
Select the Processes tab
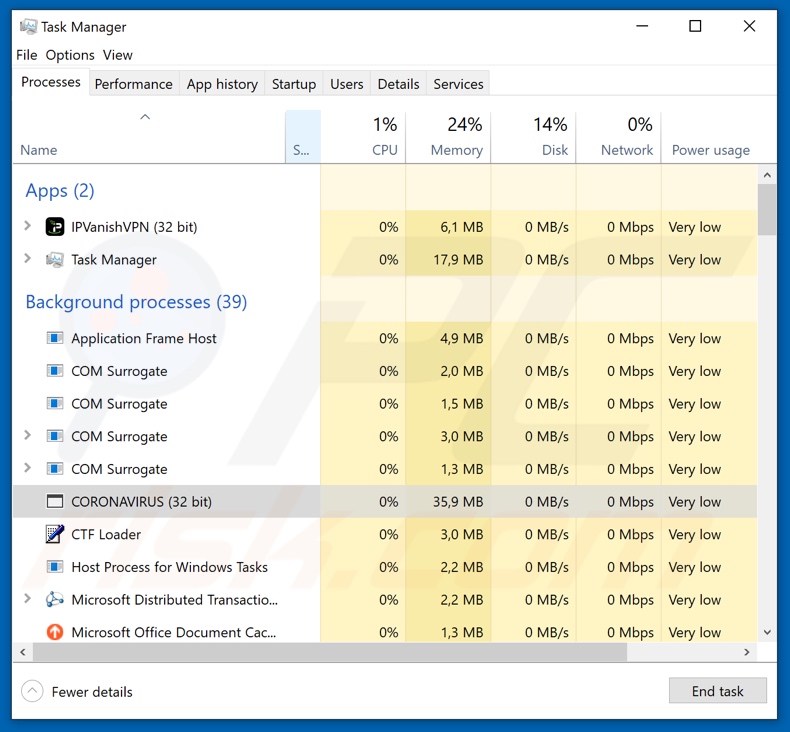point(51,82)
